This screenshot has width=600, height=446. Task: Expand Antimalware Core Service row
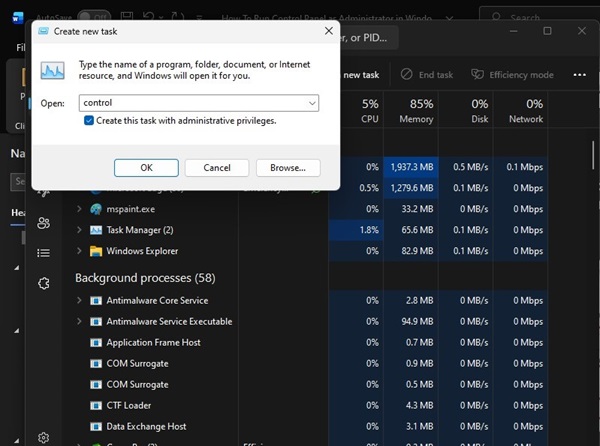click(x=79, y=300)
